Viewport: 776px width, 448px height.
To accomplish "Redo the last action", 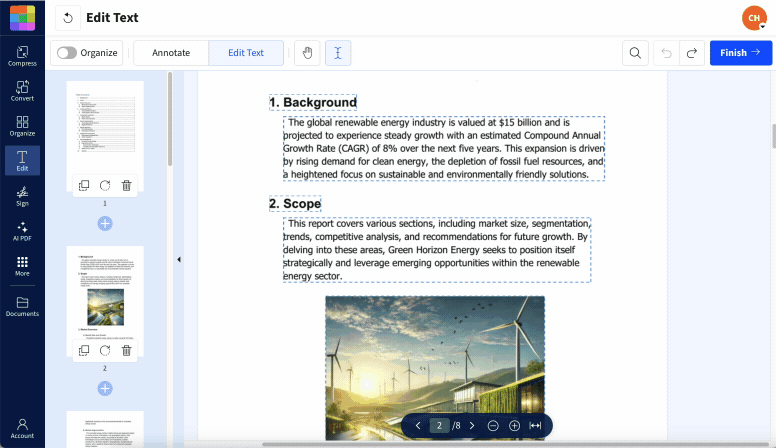I will point(692,53).
